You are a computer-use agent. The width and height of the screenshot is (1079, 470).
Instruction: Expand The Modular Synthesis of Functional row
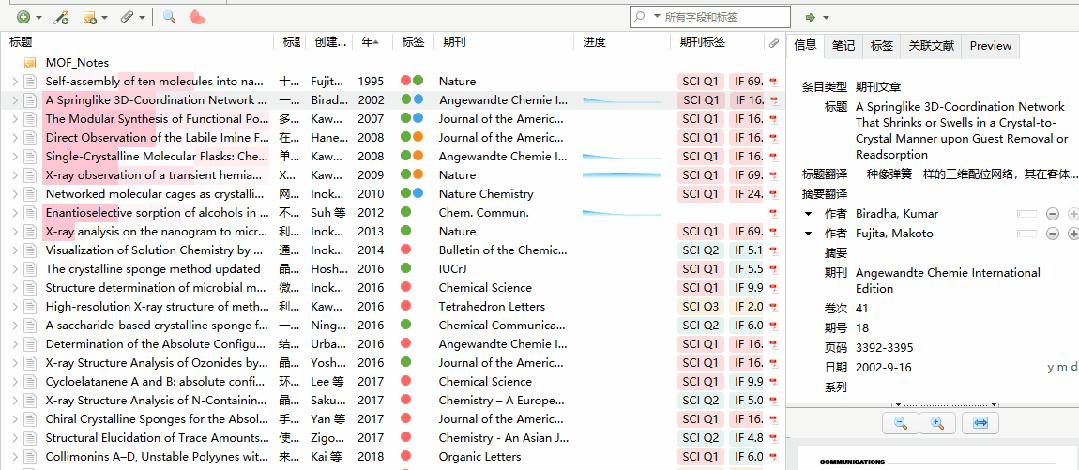14,119
